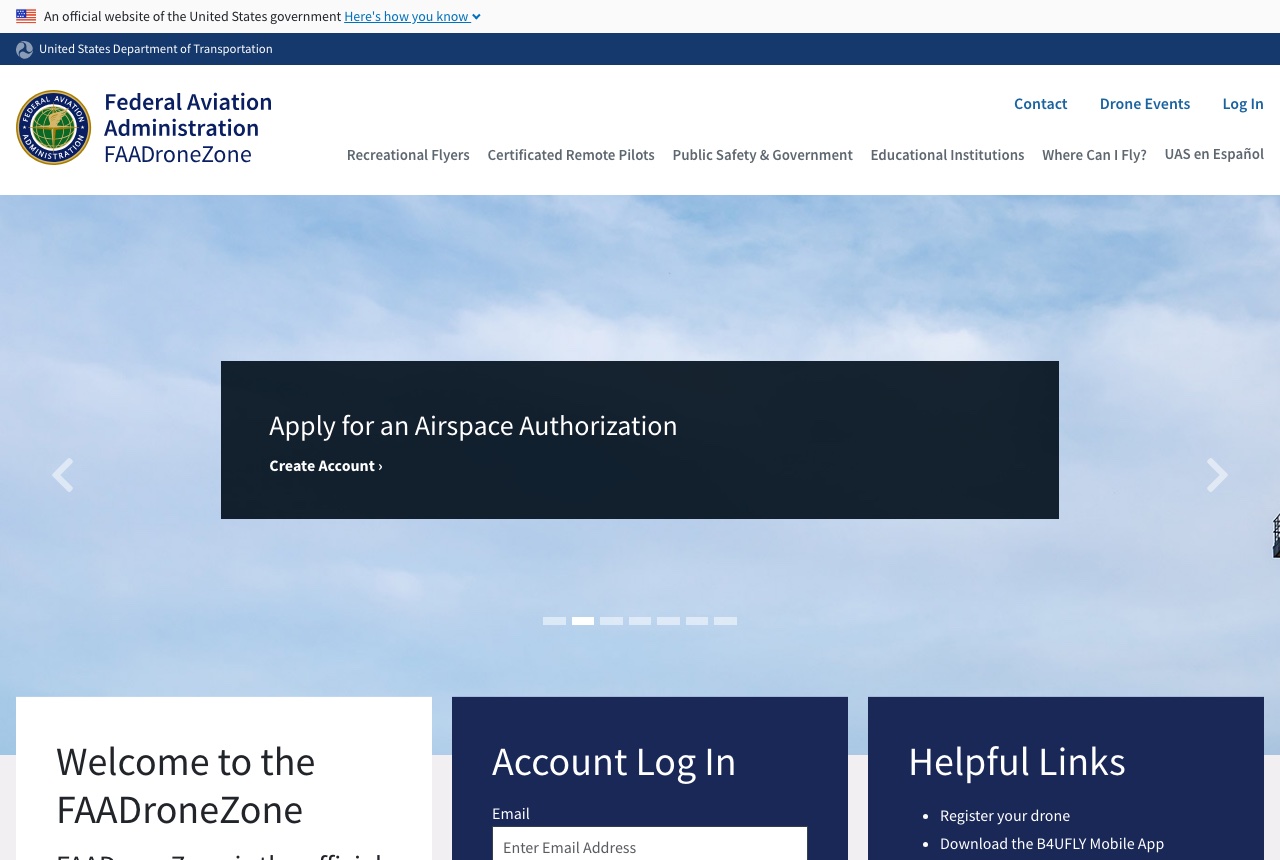Switch site to UAS en Español
The height and width of the screenshot is (860, 1280).
coord(1214,154)
